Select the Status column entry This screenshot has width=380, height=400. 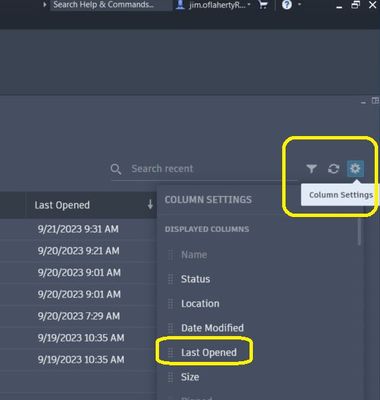point(195,279)
